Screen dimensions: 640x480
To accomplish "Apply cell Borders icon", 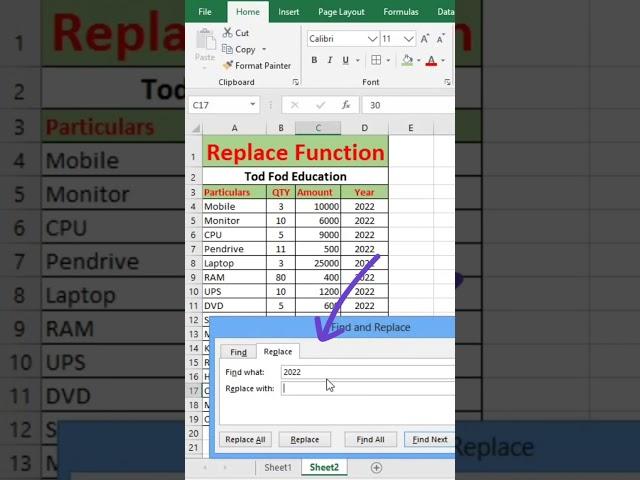I will point(376,60).
